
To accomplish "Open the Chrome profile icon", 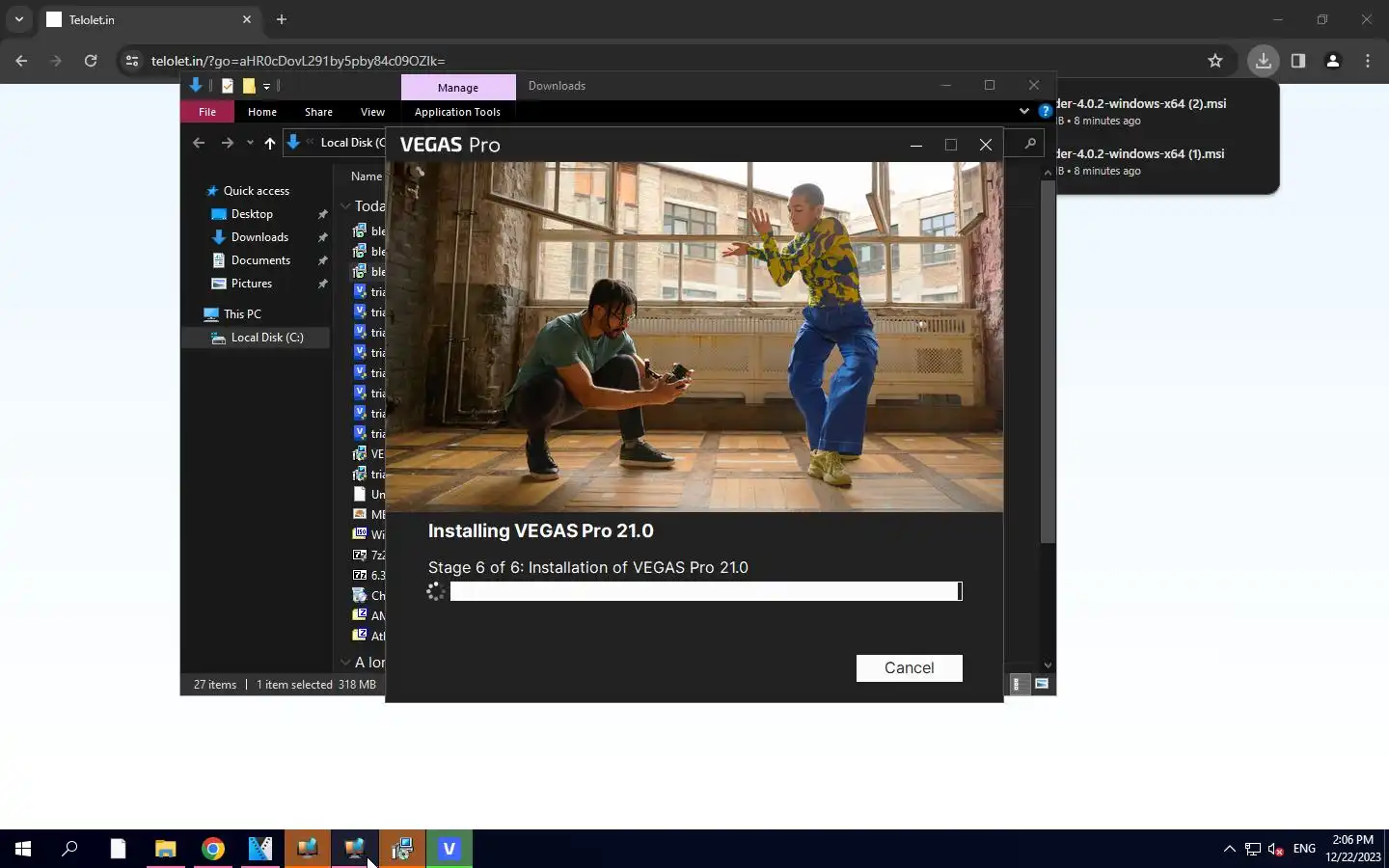I will 1333,61.
